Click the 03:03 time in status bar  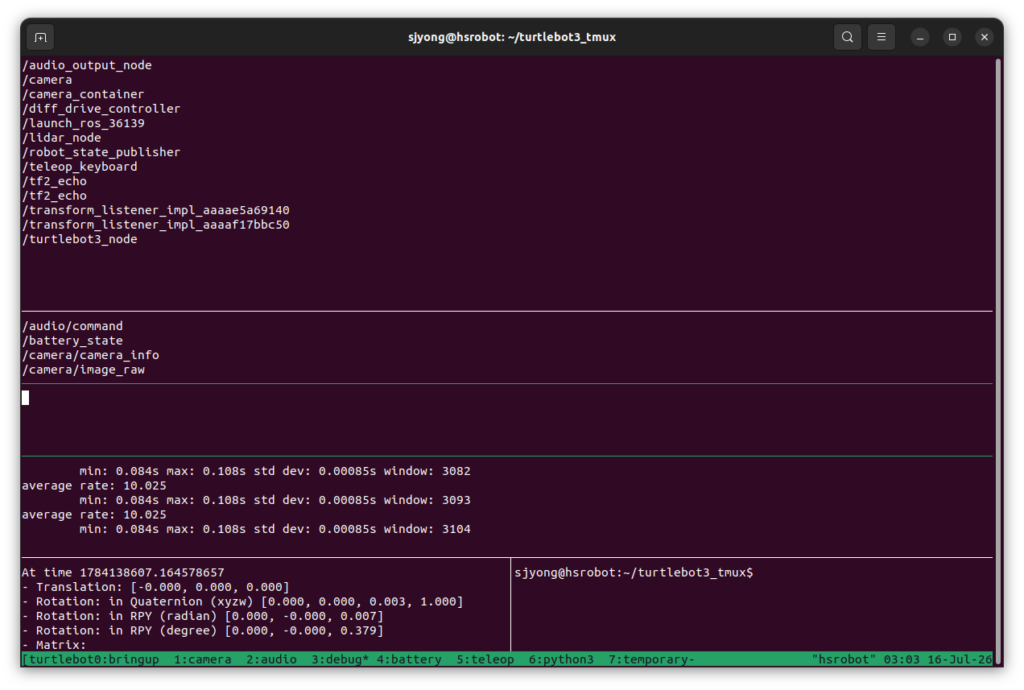click(902, 659)
